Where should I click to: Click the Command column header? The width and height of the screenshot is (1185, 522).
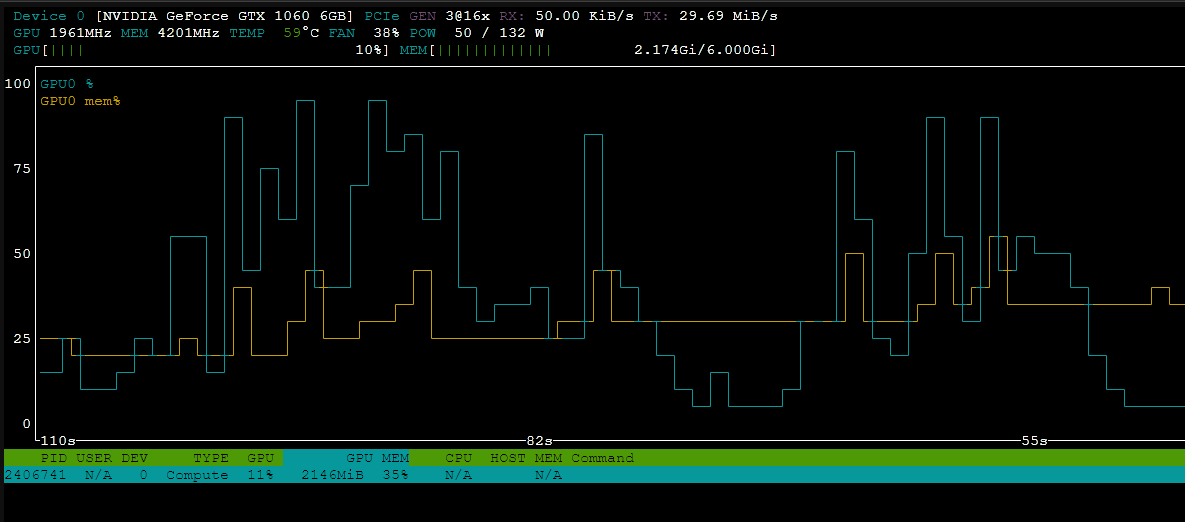(x=602, y=458)
